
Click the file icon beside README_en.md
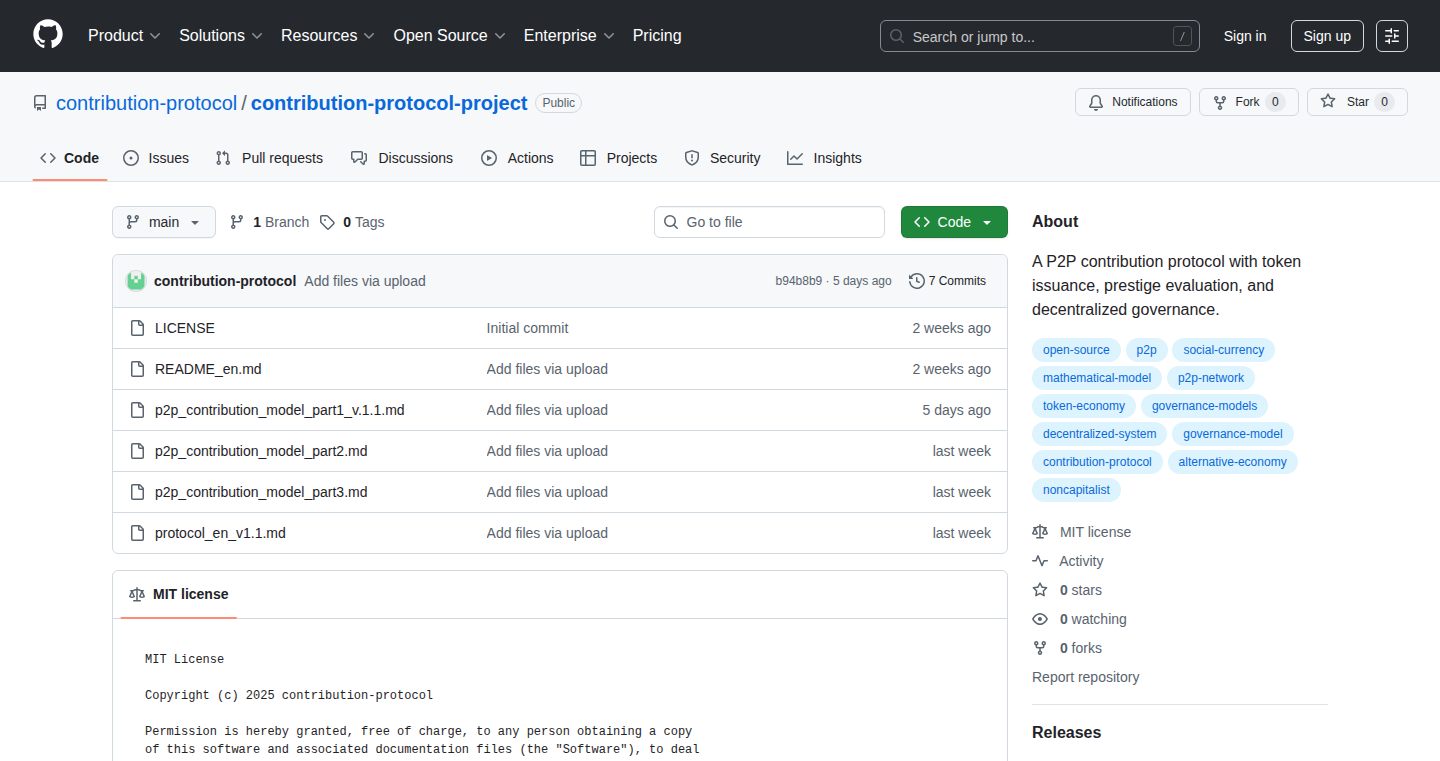tap(138, 369)
